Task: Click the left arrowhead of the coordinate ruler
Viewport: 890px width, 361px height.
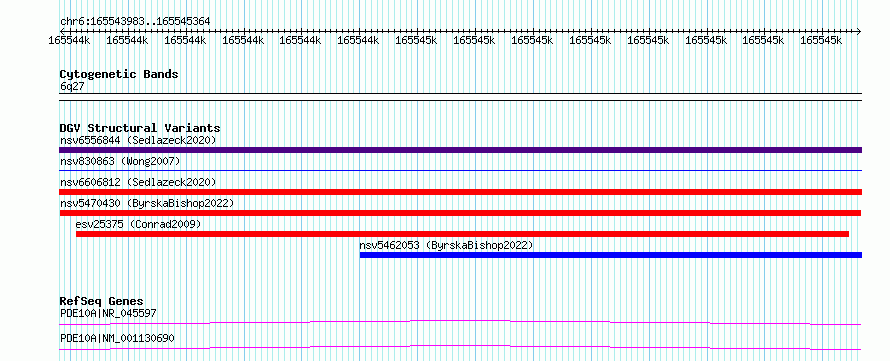Action: tap(62, 31)
